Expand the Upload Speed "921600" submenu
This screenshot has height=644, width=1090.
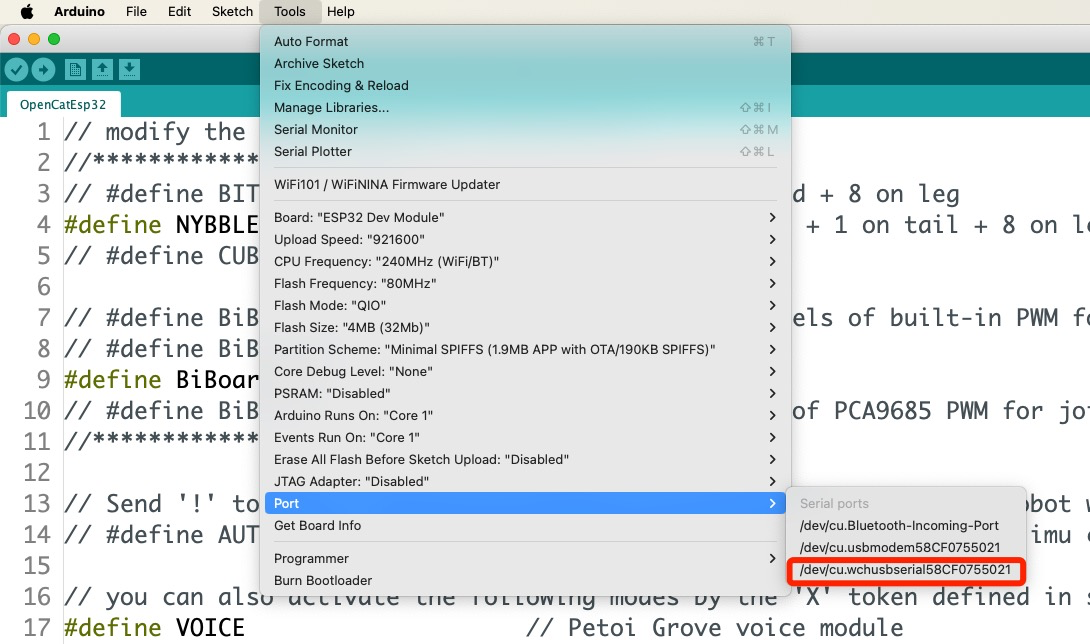(x=525, y=239)
